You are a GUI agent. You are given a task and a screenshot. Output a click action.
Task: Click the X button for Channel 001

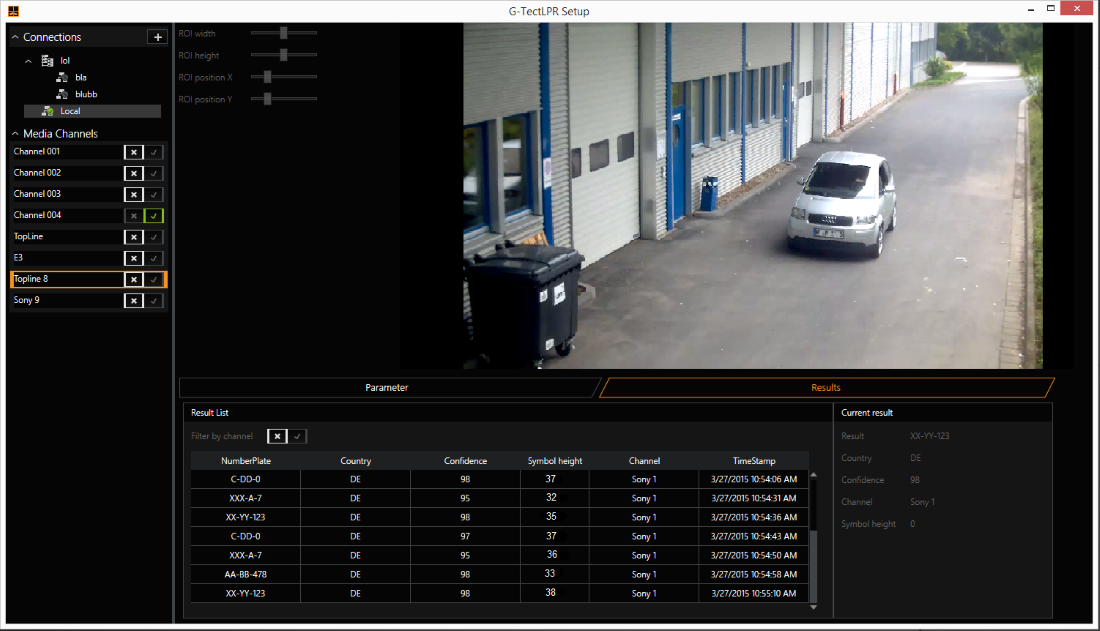click(x=134, y=151)
